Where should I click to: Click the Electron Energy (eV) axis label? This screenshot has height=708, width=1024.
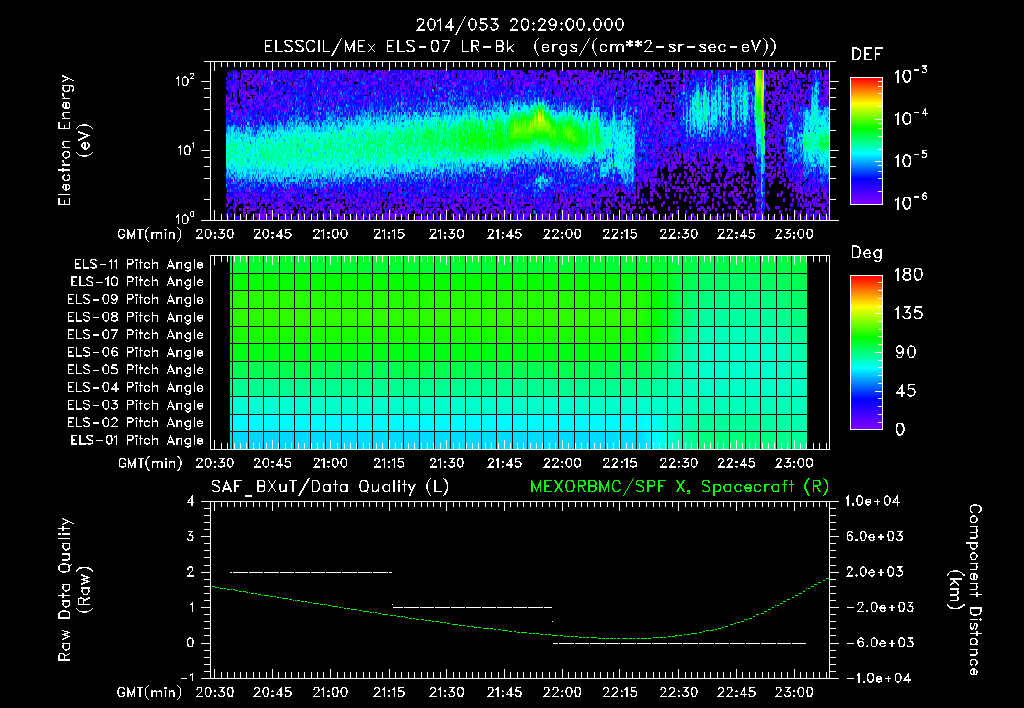click(x=74, y=140)
